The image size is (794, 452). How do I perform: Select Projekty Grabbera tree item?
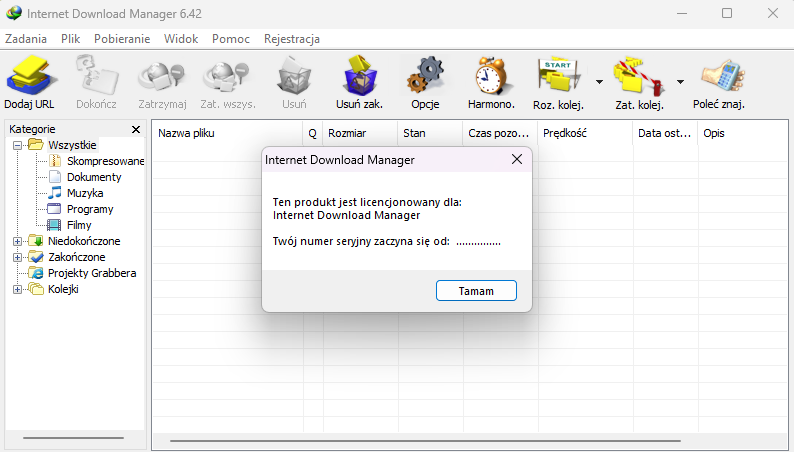(x=92, y=273)
